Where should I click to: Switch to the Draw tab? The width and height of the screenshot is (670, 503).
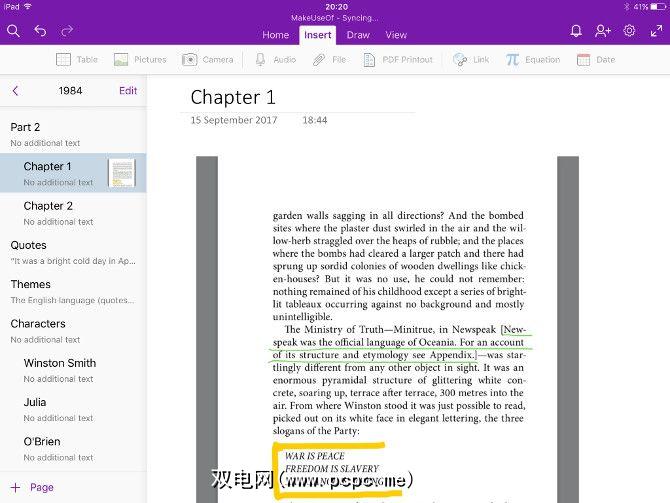[358, 35]
